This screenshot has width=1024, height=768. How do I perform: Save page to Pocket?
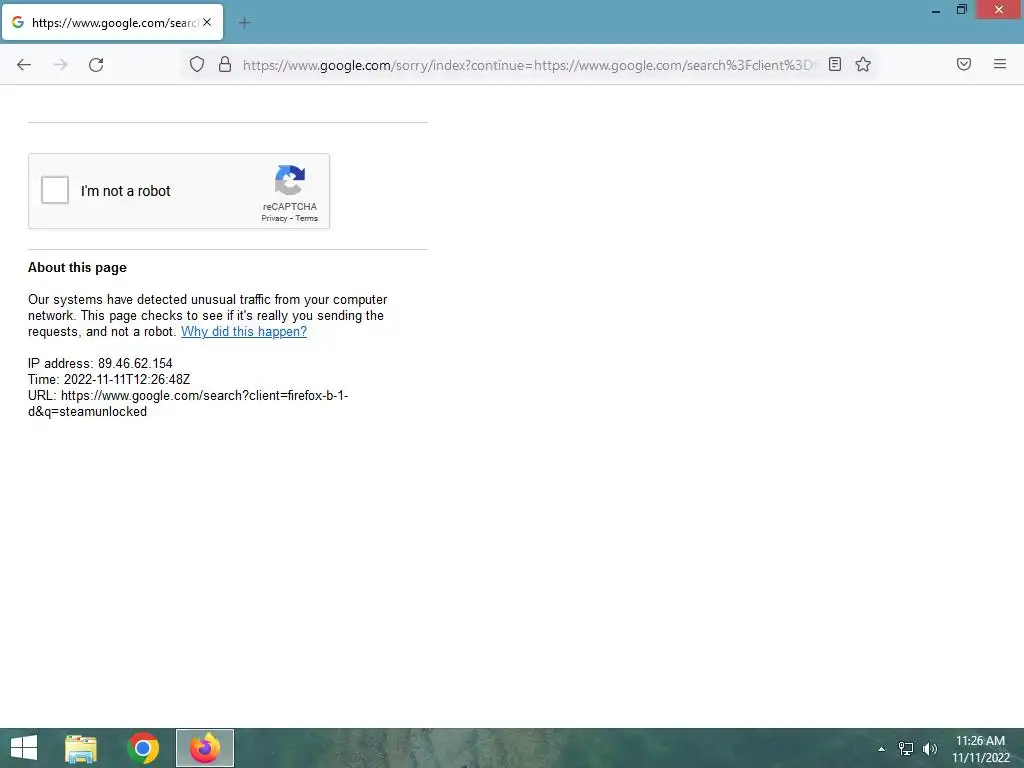[x=964, y=64]
